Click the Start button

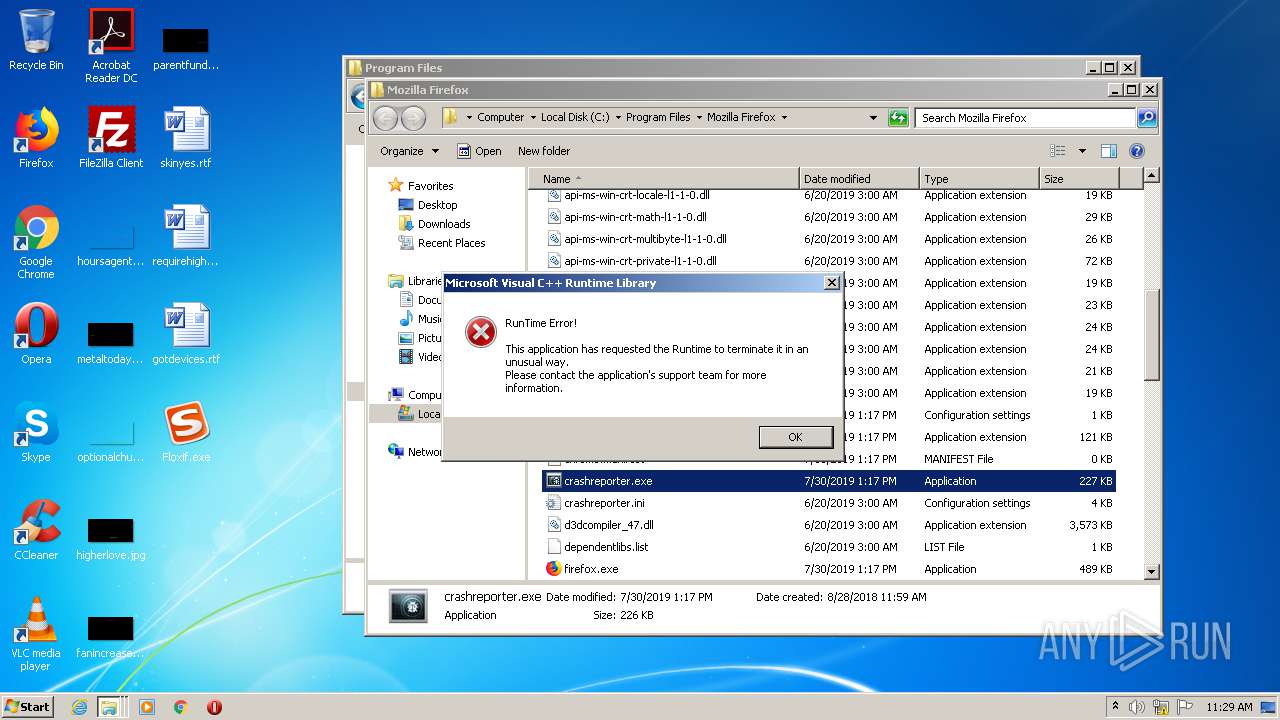[28, 706]
